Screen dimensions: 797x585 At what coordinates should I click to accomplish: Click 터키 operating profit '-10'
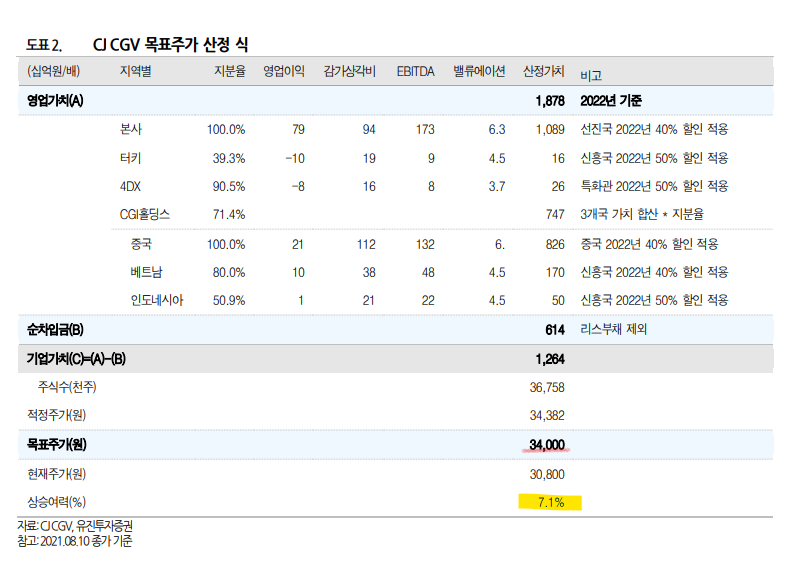[295, 159]
